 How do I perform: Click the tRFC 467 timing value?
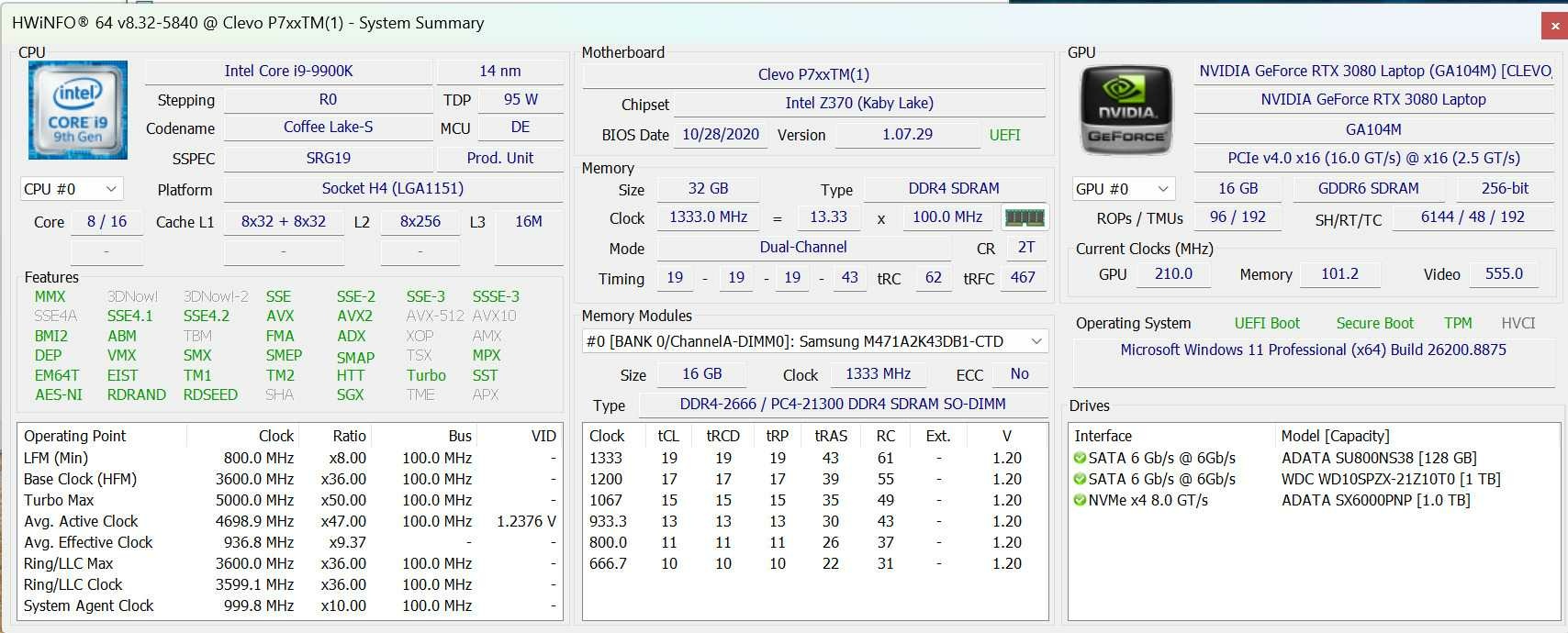1023,277
